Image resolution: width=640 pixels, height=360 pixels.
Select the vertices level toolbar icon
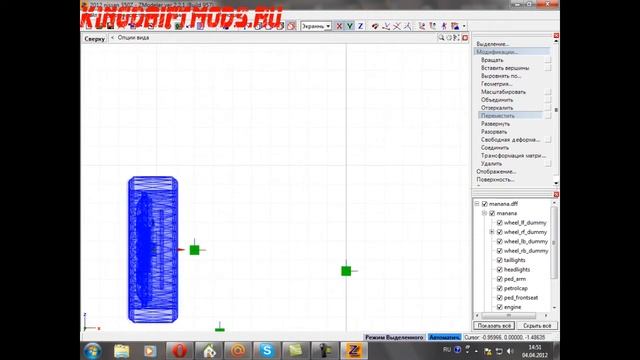pos(386,26)
